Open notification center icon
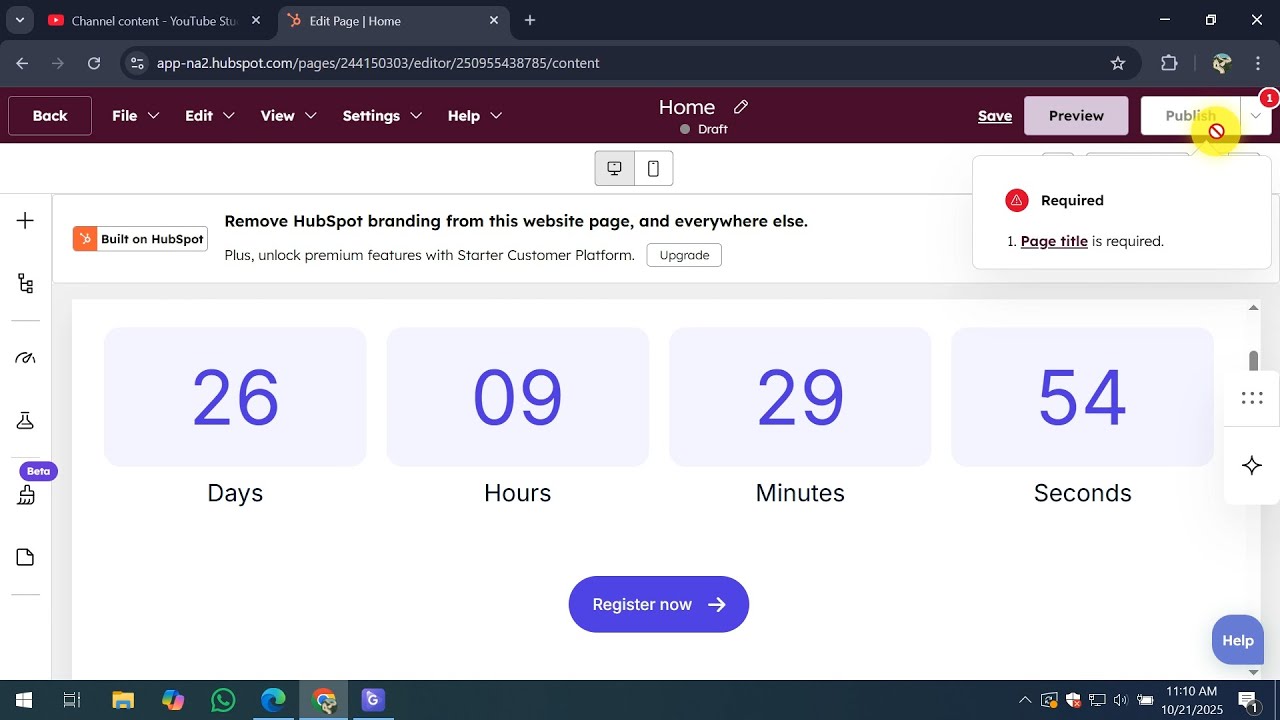This screenshot has width=1280, height=720. point(1248,700)
